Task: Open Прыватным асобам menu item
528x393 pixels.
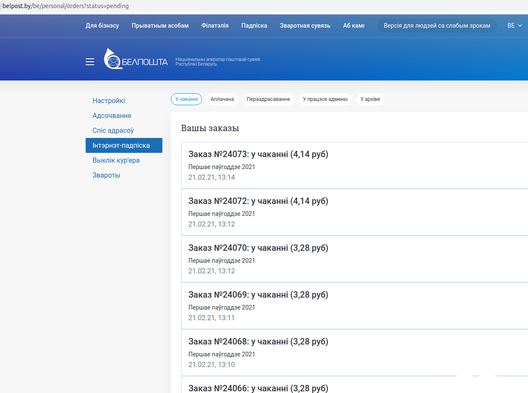Action: point(160,26)
